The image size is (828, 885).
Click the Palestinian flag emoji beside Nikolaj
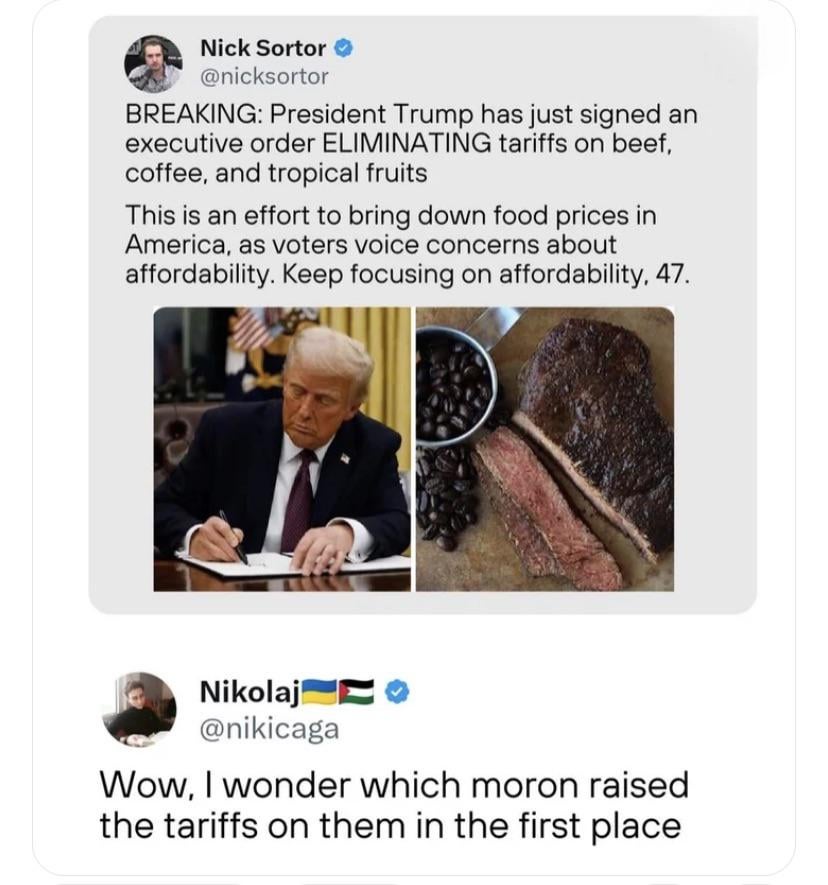tap(357, 691)
